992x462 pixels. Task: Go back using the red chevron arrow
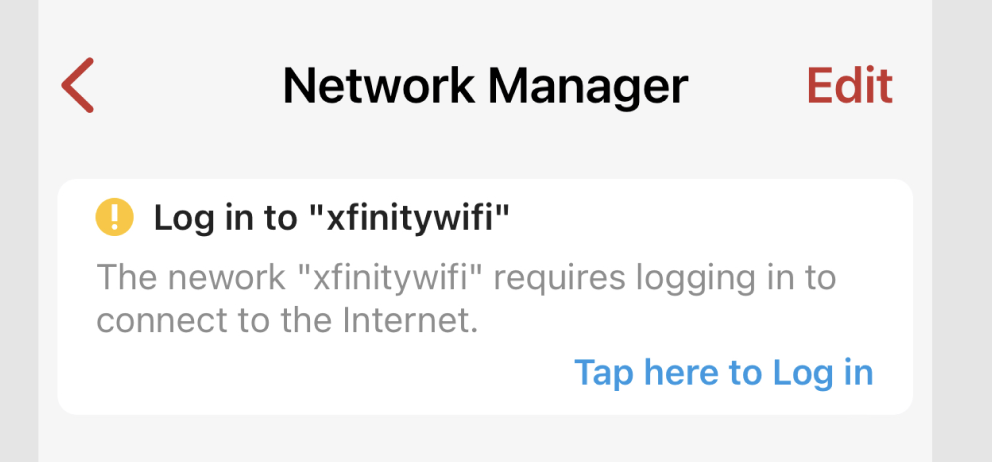pyautogui.click(x=78, y=85)
